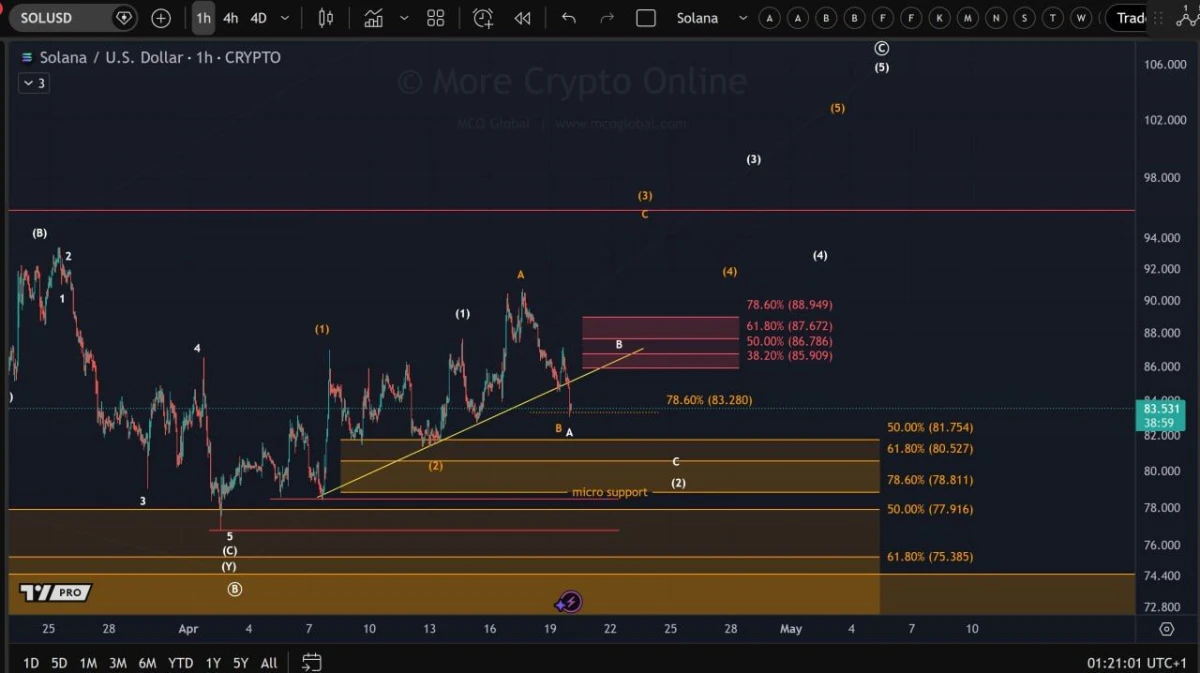Select the 50.00% (81.754) Fibonacci label
Image resolution: width=1200 pixels, height=673 pixels.
[x=930, y=428]
